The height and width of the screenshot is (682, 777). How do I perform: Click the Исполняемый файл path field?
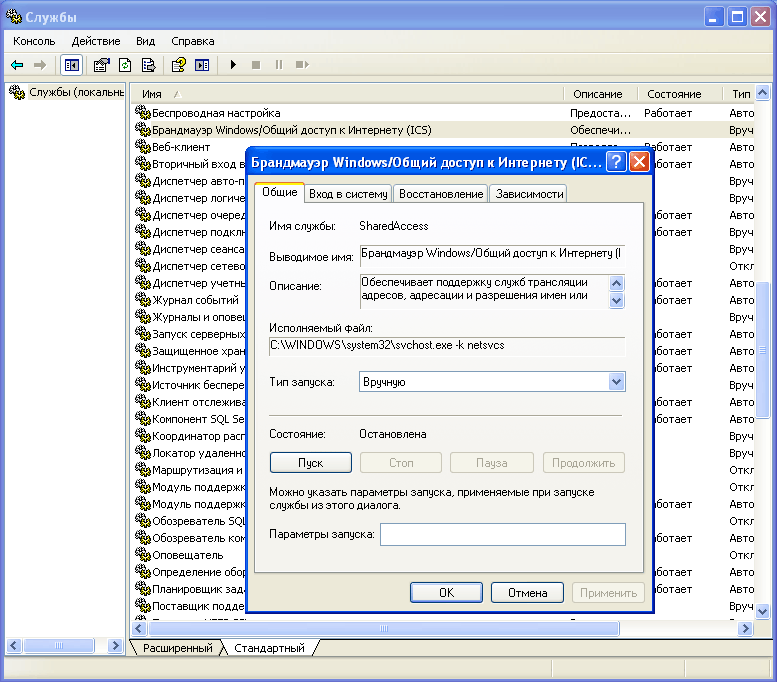(x=447, y=345)
